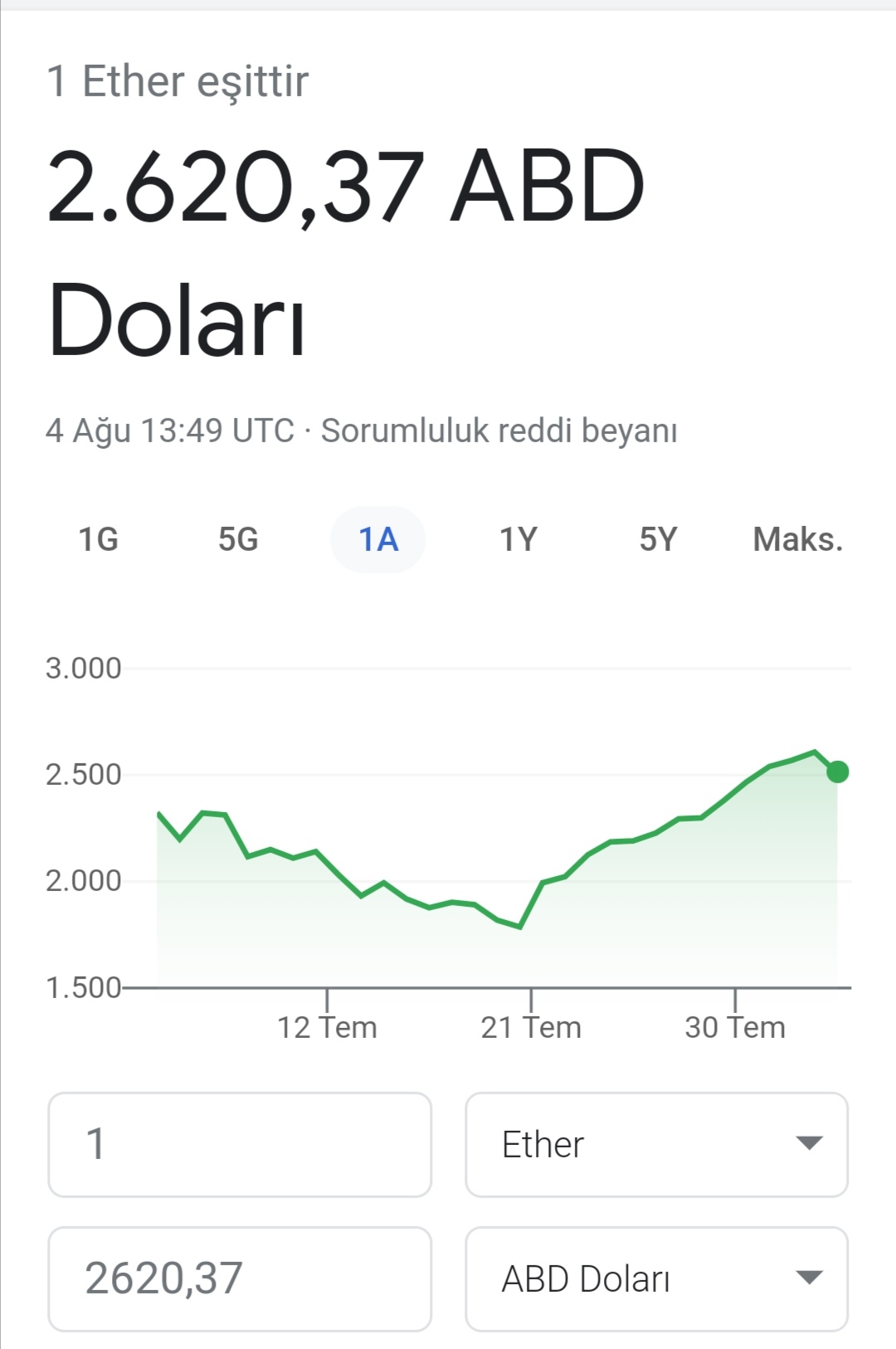The width and height of the screenshot is (896, 1349).
Task: Focus the 2620,37 amount input field
Action: point(240,1278)
